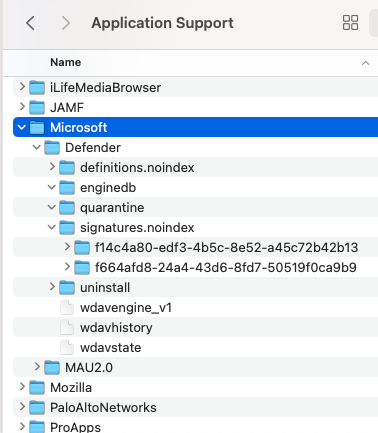Screen dimensions: 378x433
Task: Click the uninstall folder icon
Action: [x=67, y=288]
